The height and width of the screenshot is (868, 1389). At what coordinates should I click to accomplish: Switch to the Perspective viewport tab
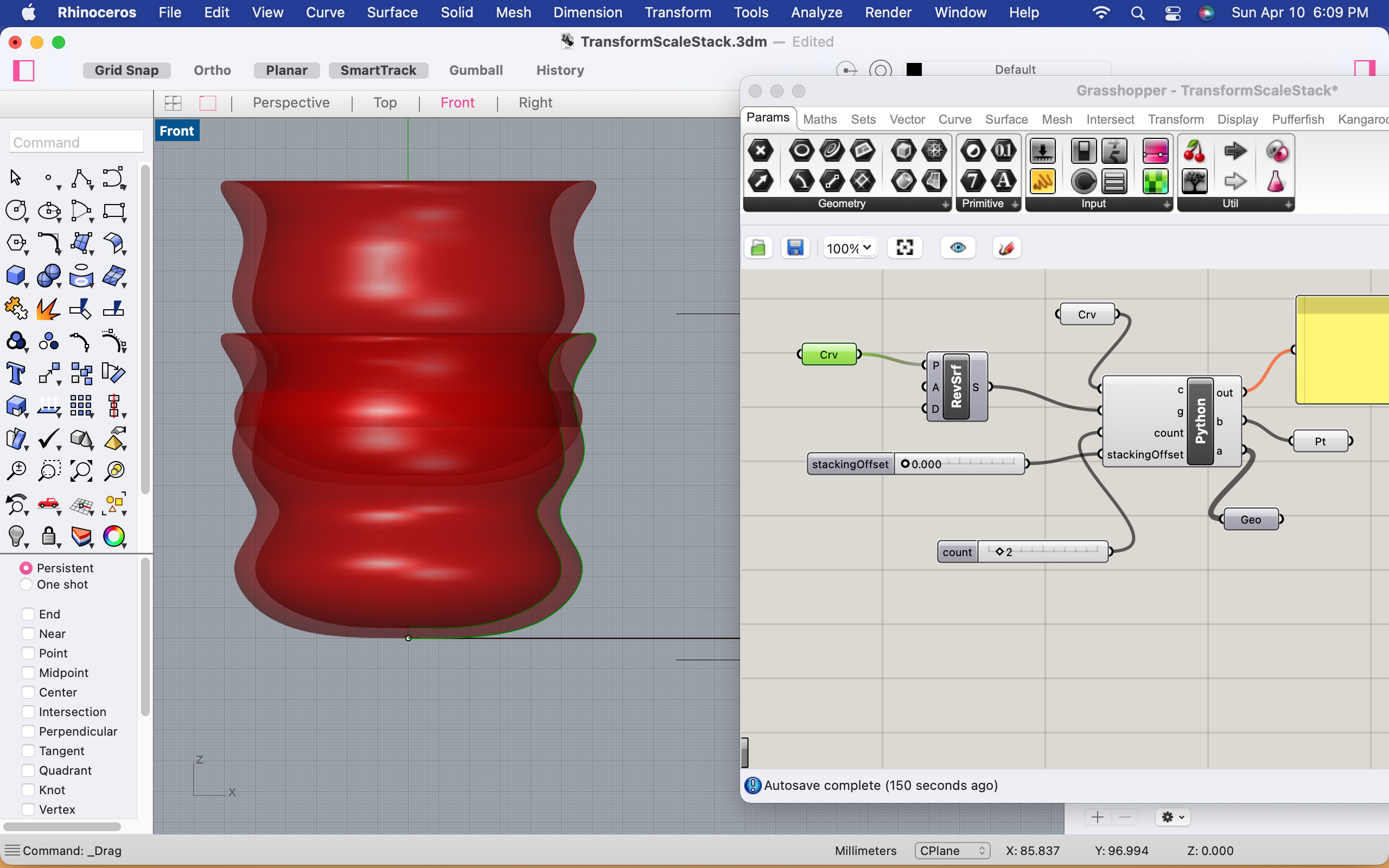point(291,103)
